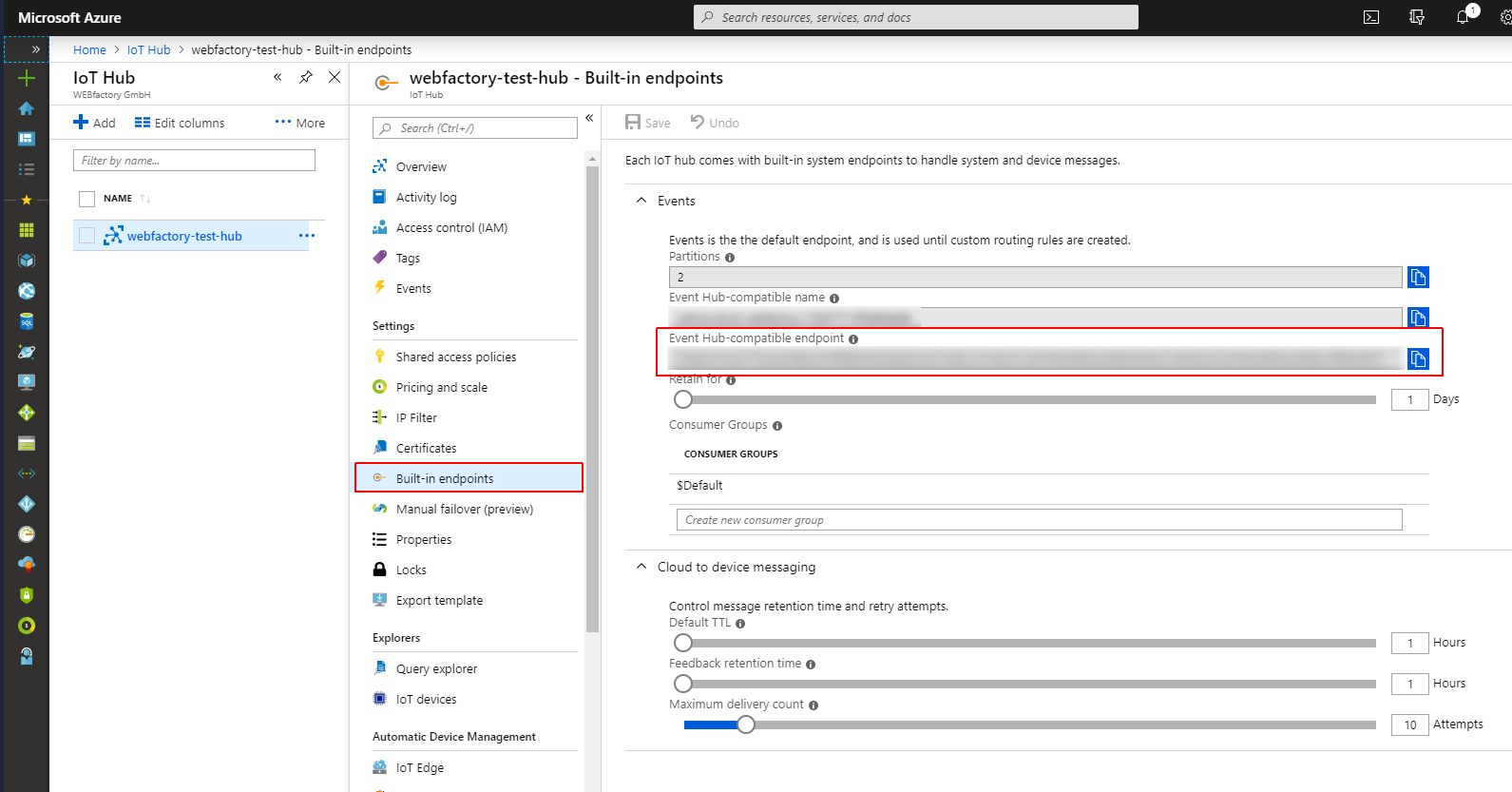Click the Maximum delivery count slider handle
This screenshot has height=792, width=1512.
[x=746, y=725]
